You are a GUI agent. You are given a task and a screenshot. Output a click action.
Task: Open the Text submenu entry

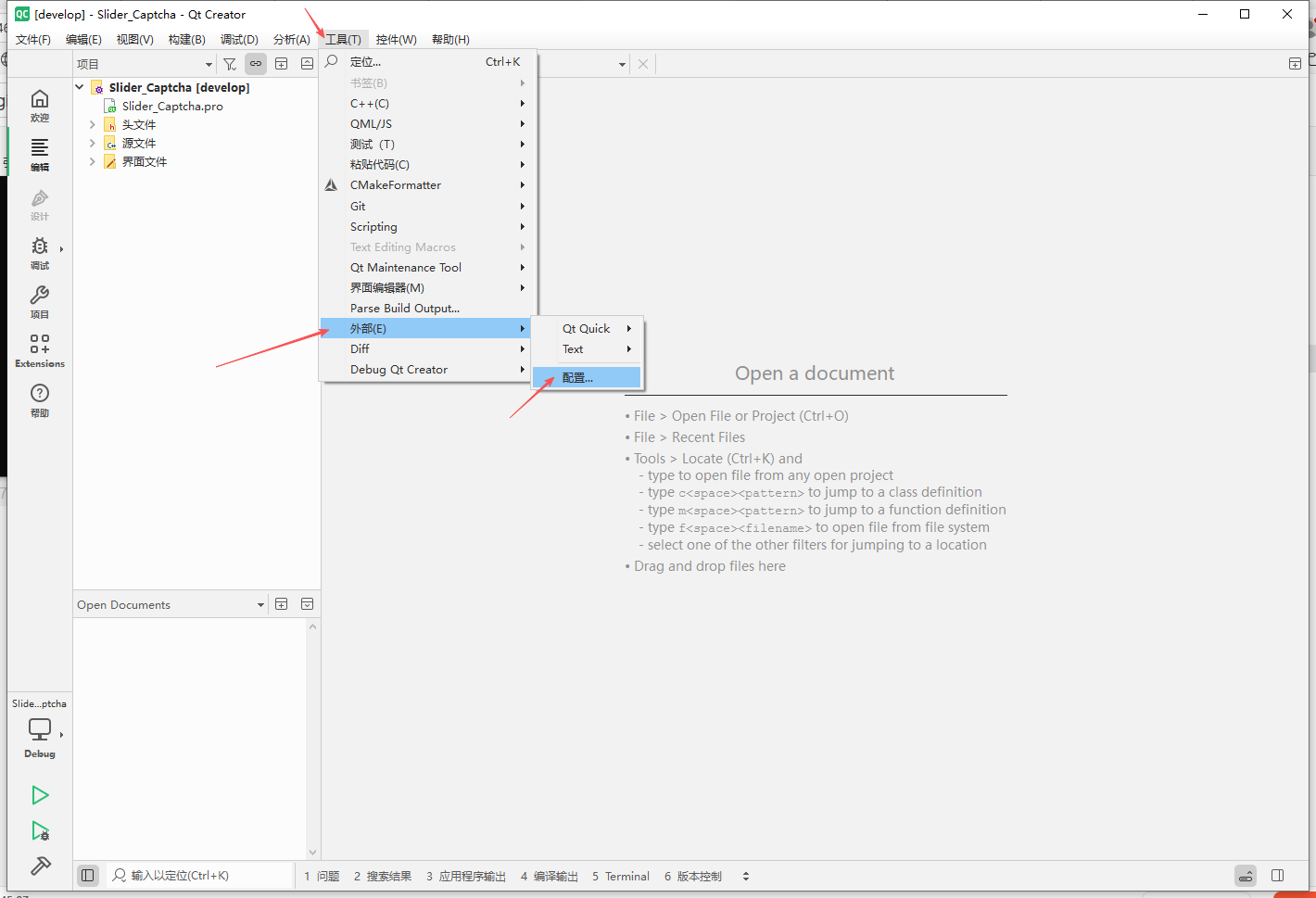pos(587,348)
